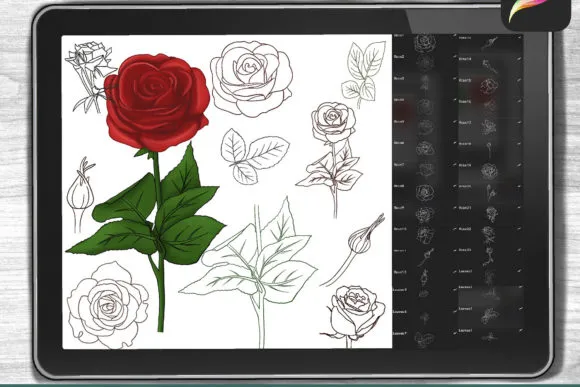
Task: Tap the angular sketchy rose behind the red bloom
Action: point(90,77)
